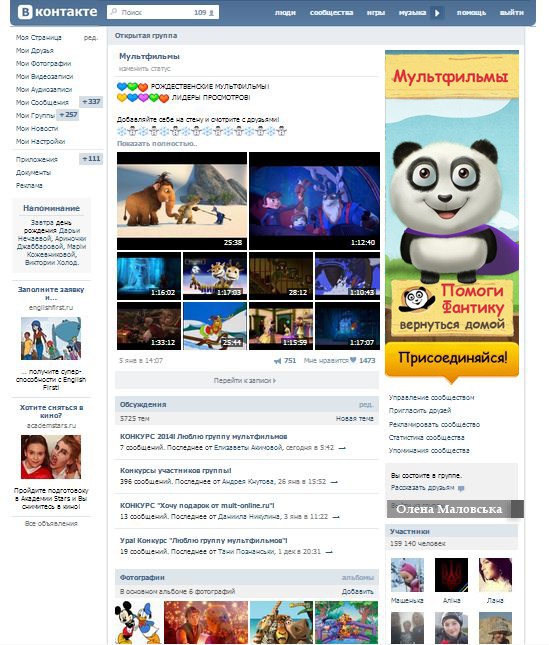Click the +337 messages counter badge
Image resolution: width=549 pixels, height=645 pixels.
[x=91, y=102]
